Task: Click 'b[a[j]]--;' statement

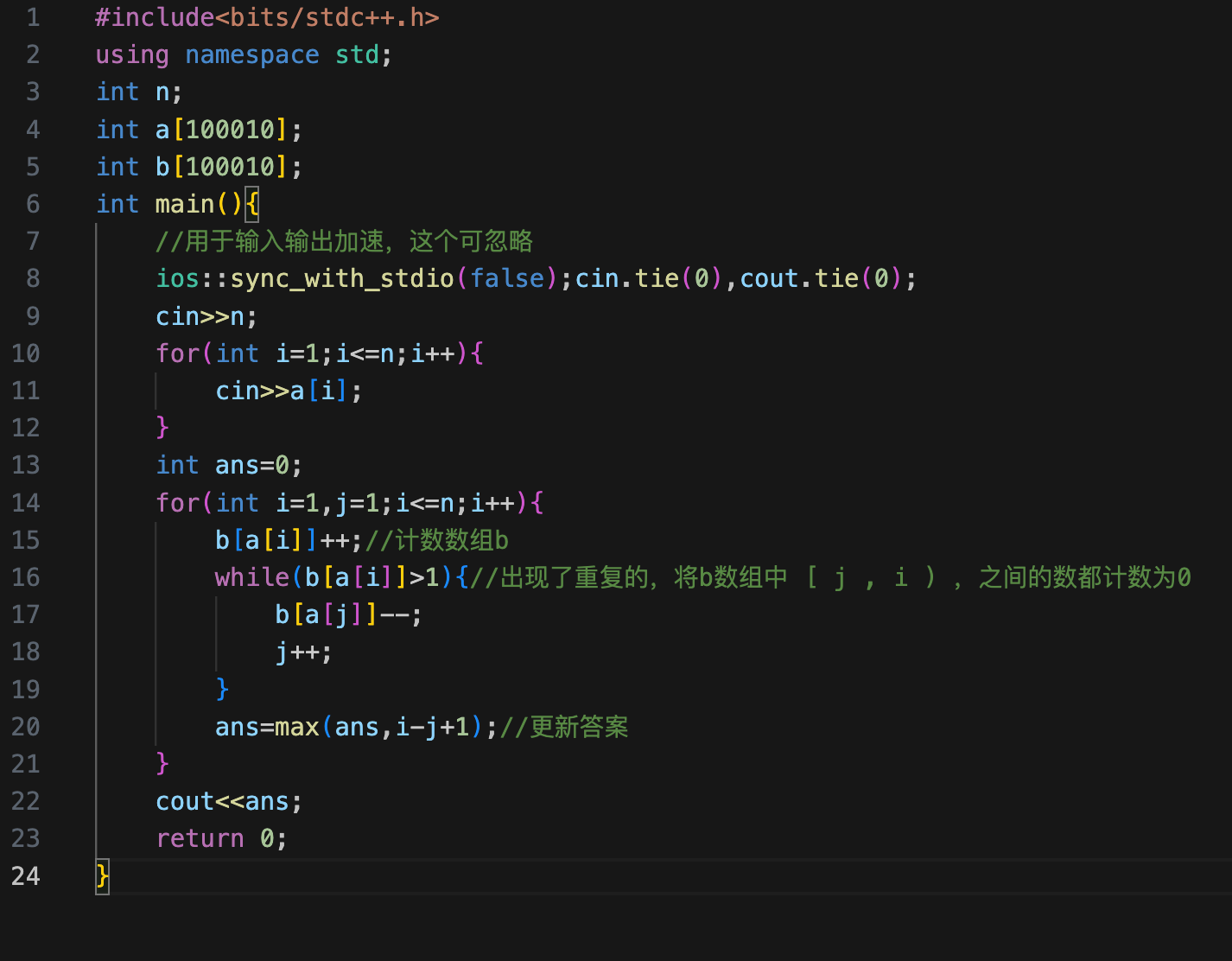Action: click(349, 614)
